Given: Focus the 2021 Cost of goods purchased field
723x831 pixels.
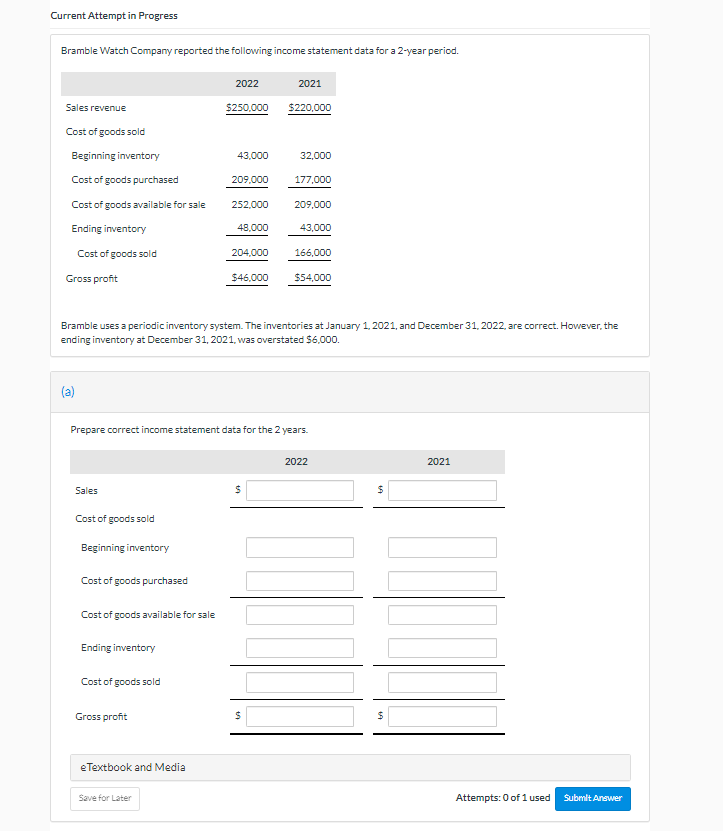Looking at the screenshot, I should coord(442,581).
